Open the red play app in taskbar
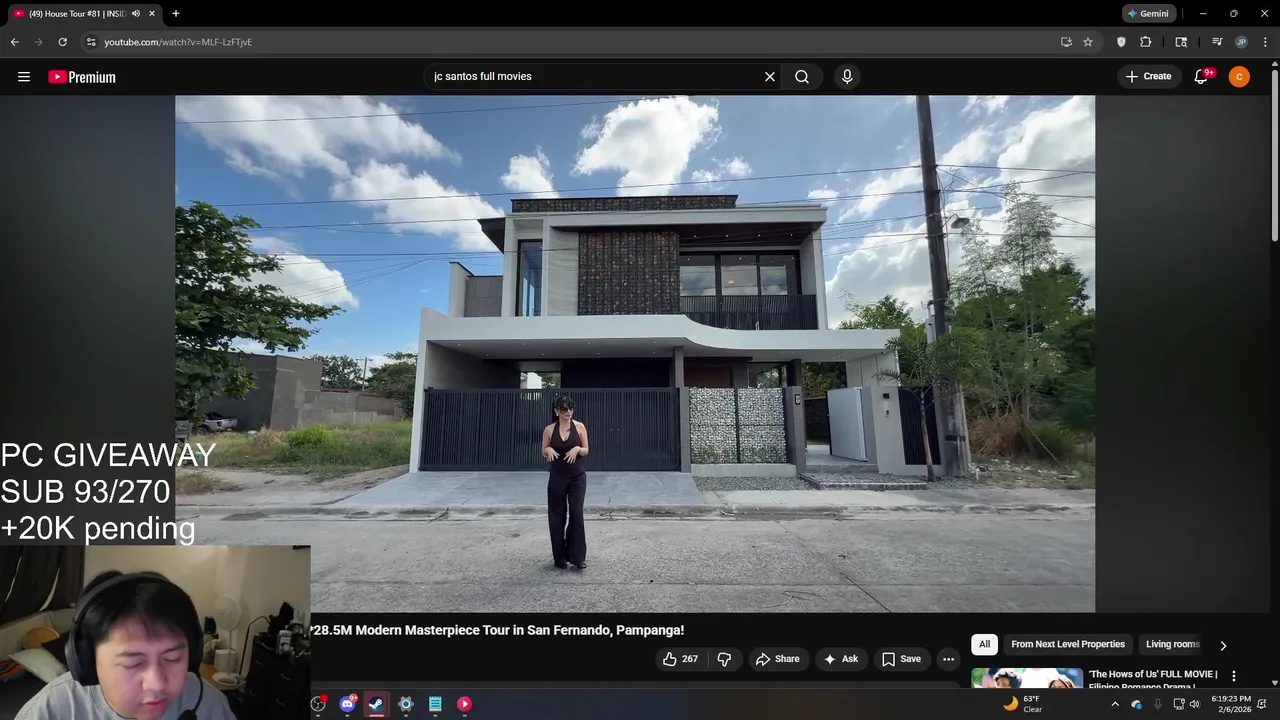The height and width of the screenshot is (720, 1280). point(464,704)
